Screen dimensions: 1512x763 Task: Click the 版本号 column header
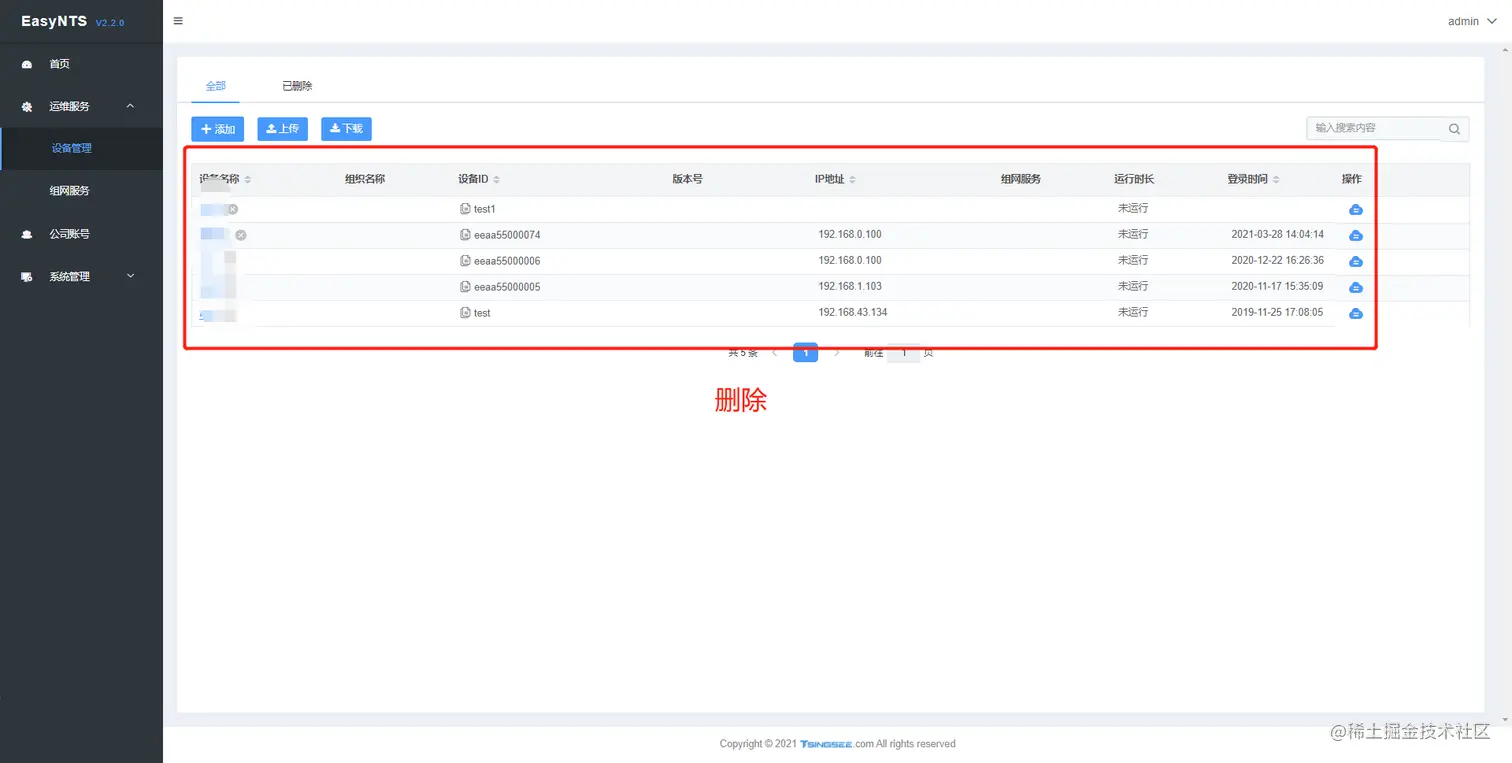coord(687,179)
